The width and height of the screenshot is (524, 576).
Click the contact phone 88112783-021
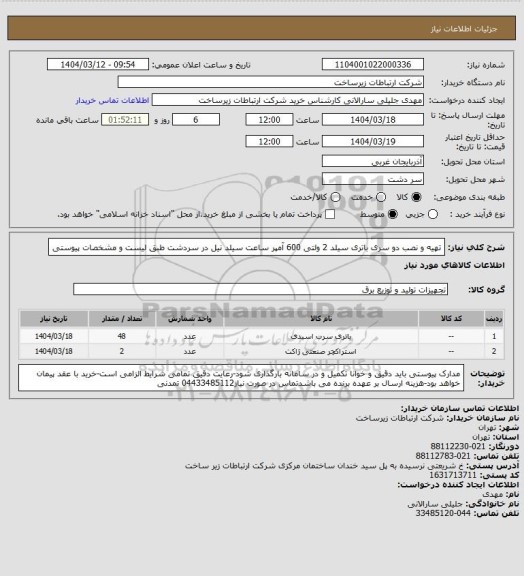pyautogui.click(x=443, y=456)
